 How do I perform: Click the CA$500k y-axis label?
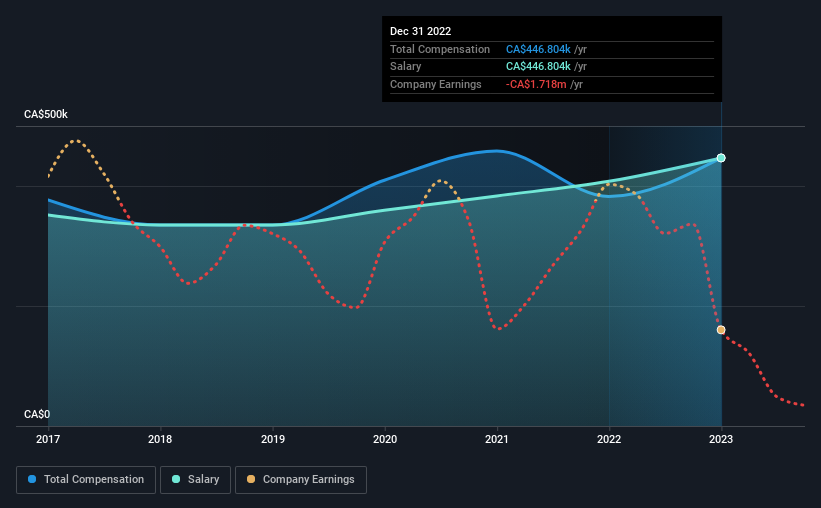[46, 114]
